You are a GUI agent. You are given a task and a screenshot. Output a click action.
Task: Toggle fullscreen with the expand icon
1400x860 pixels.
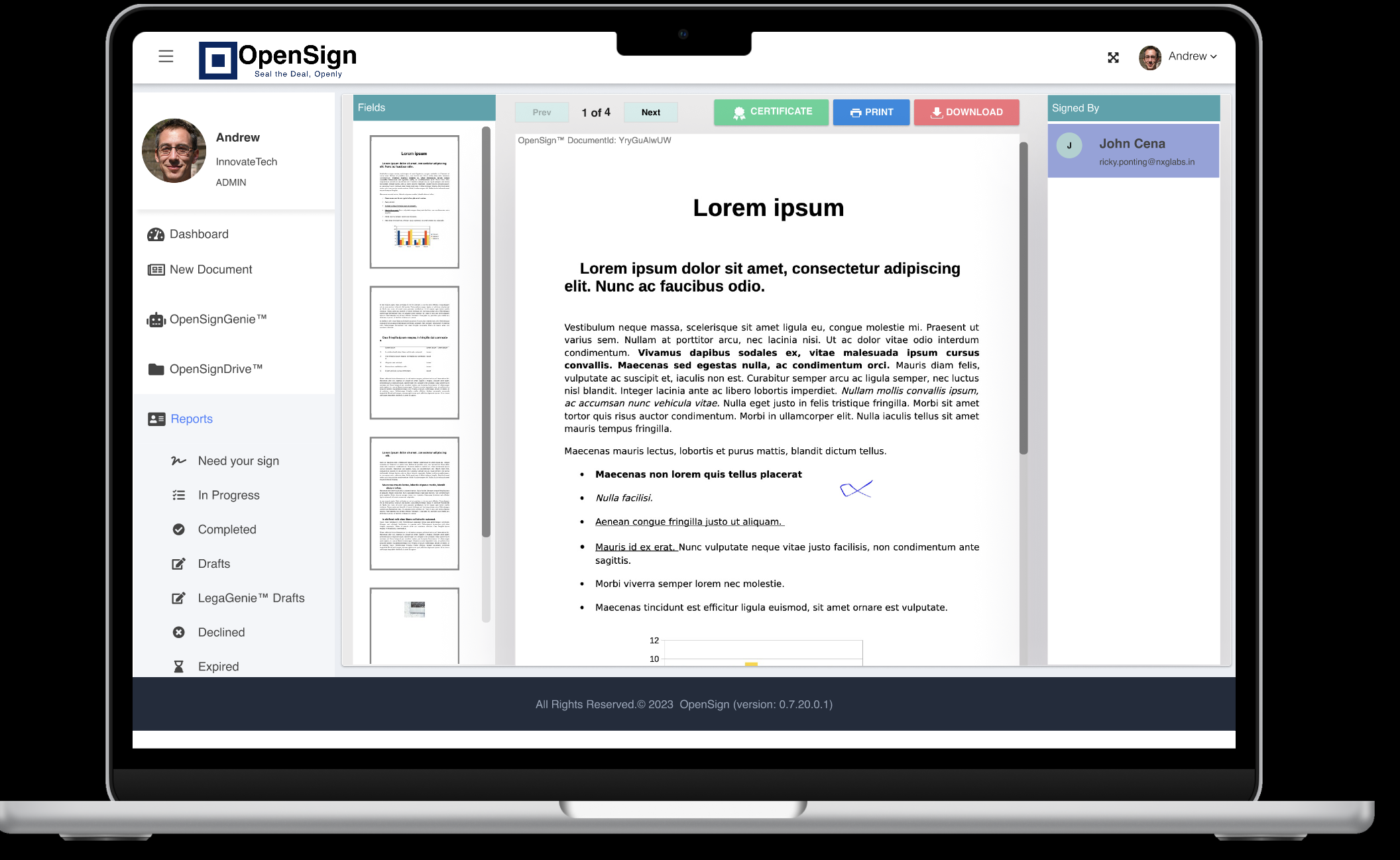point(1112,57)
